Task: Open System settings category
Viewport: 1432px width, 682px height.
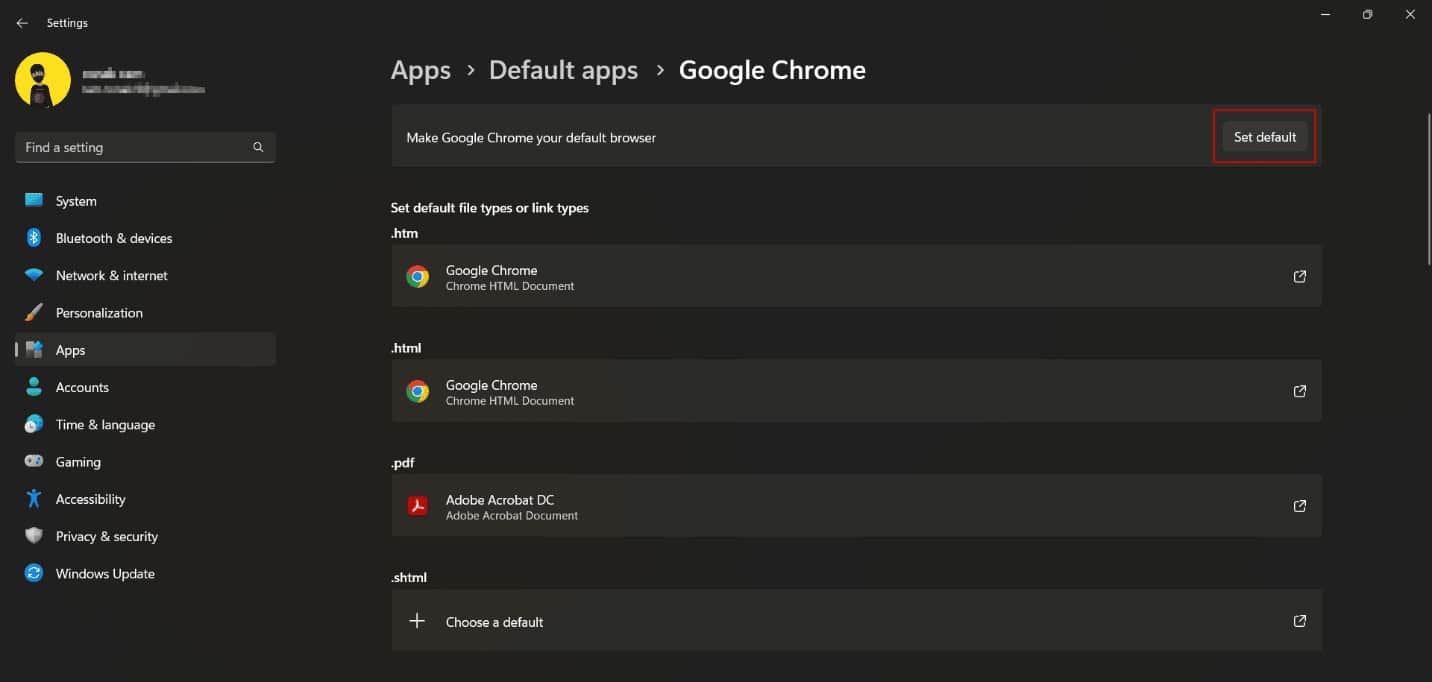Action: click(x=76, y=201)
